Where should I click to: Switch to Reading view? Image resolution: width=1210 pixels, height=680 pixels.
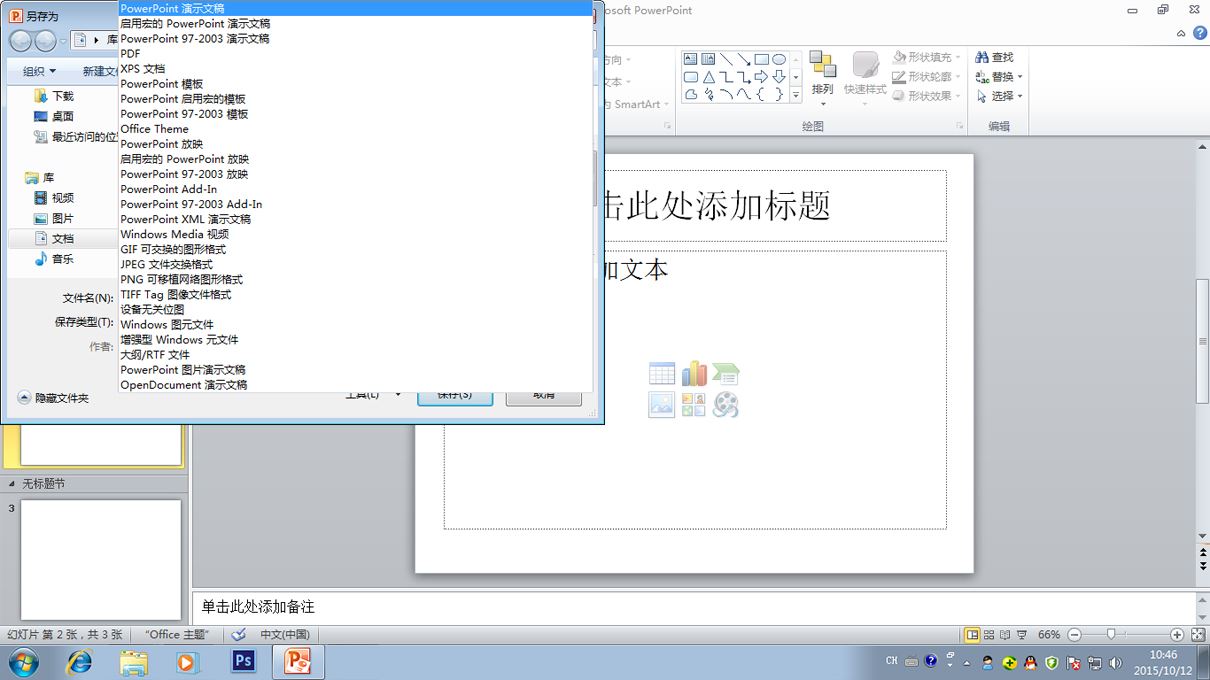pos(1005,634)
